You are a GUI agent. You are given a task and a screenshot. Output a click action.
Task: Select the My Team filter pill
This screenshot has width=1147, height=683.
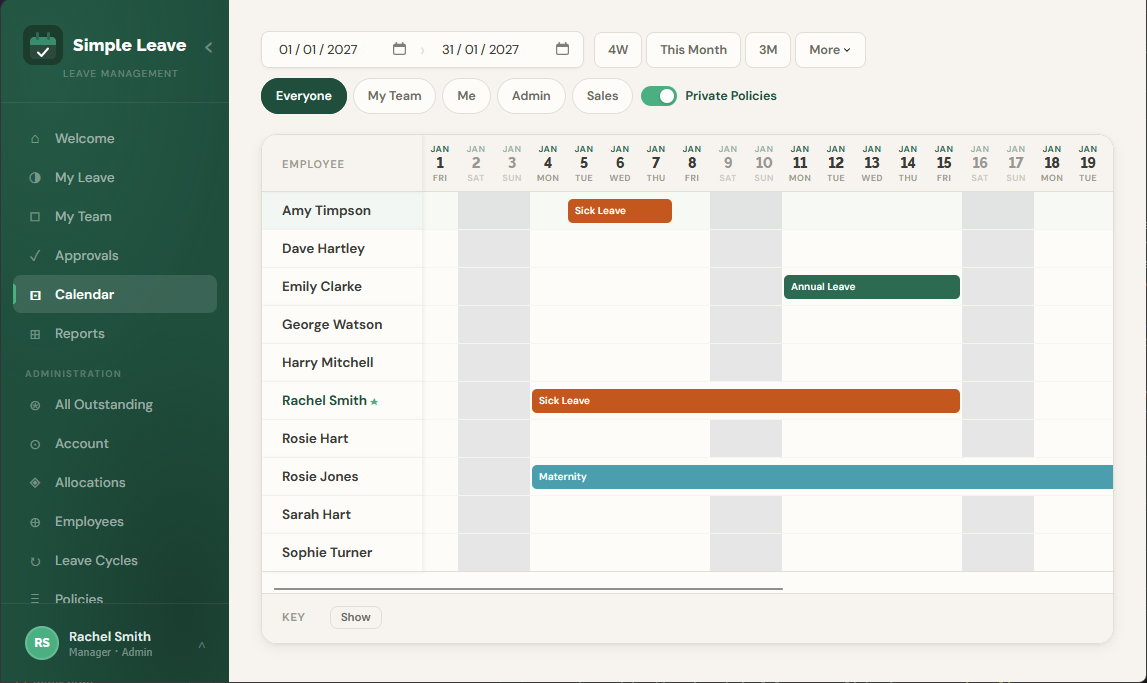(x=394, y=96)
